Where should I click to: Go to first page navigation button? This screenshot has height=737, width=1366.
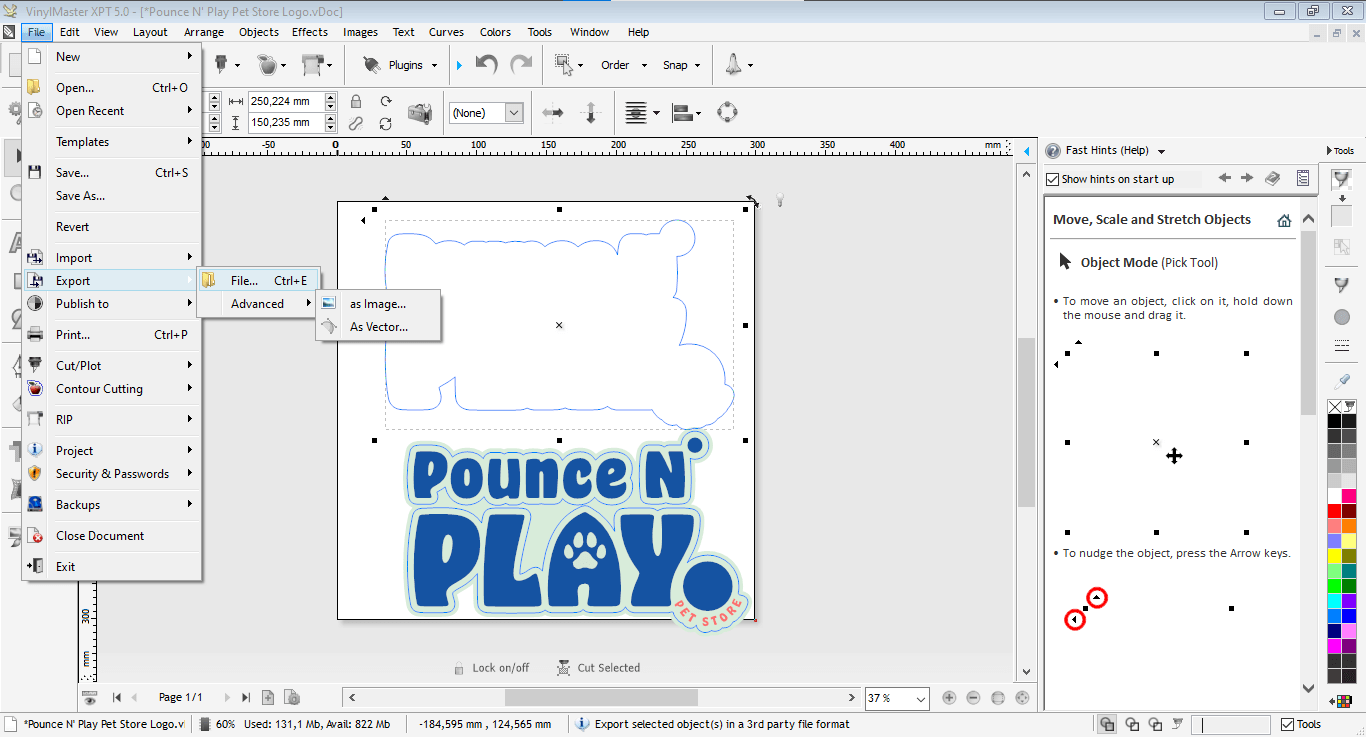[x=117, y=697]
